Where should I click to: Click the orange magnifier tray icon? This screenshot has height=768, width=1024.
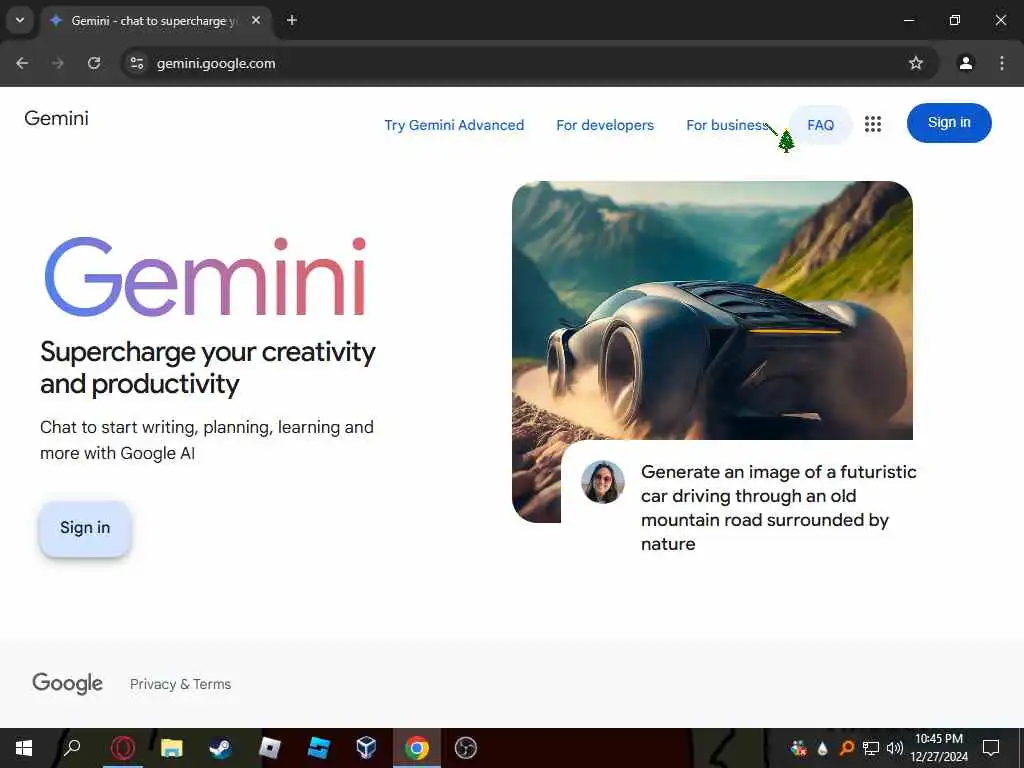[846, 748]
